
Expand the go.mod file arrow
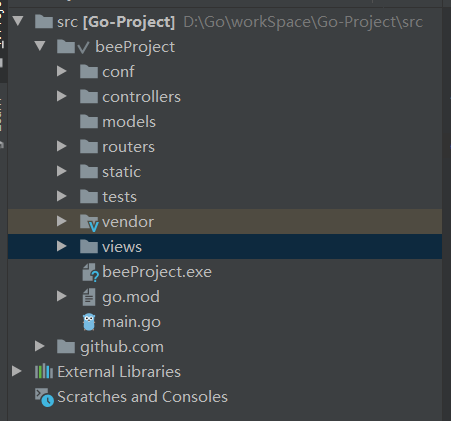point(62,296)
